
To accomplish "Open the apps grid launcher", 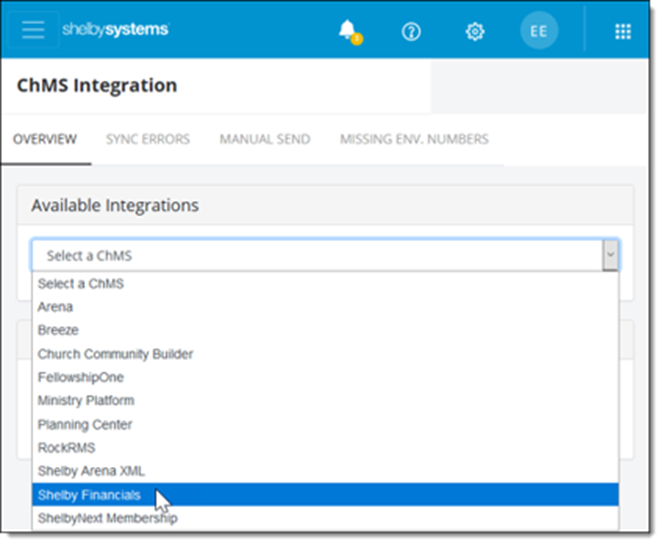I will pos(622,31).
